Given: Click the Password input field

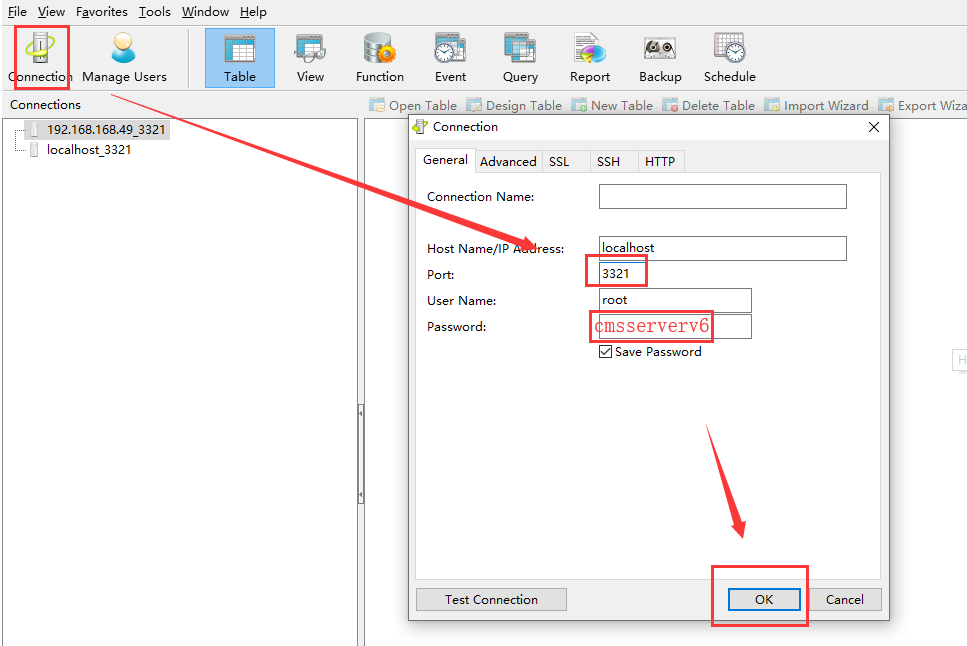Looking at the screenshot, I should pyautogui.click(x=675, y=326).
